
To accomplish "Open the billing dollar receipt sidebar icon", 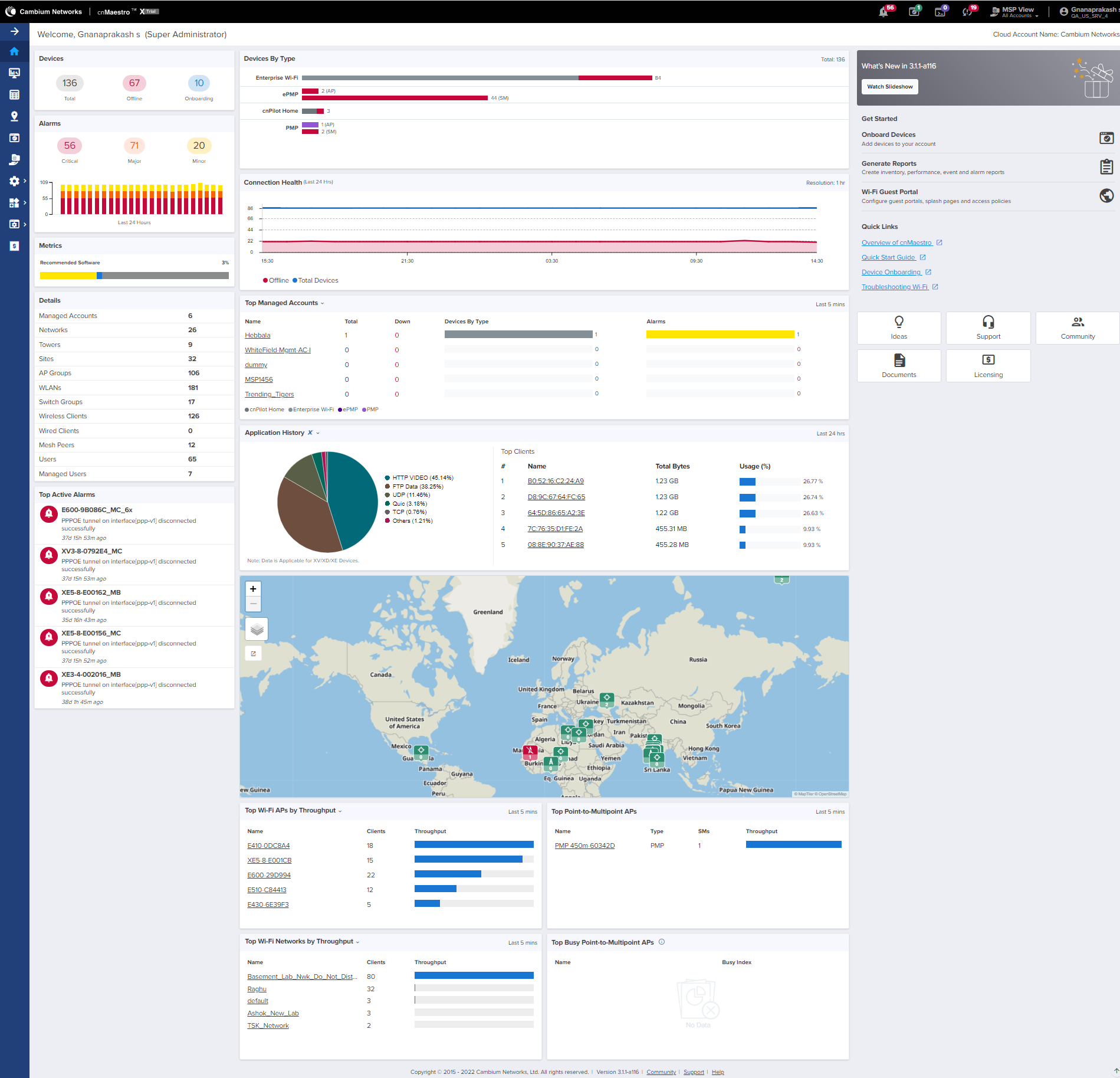I will pyautogui.click(x=15, y=246).
